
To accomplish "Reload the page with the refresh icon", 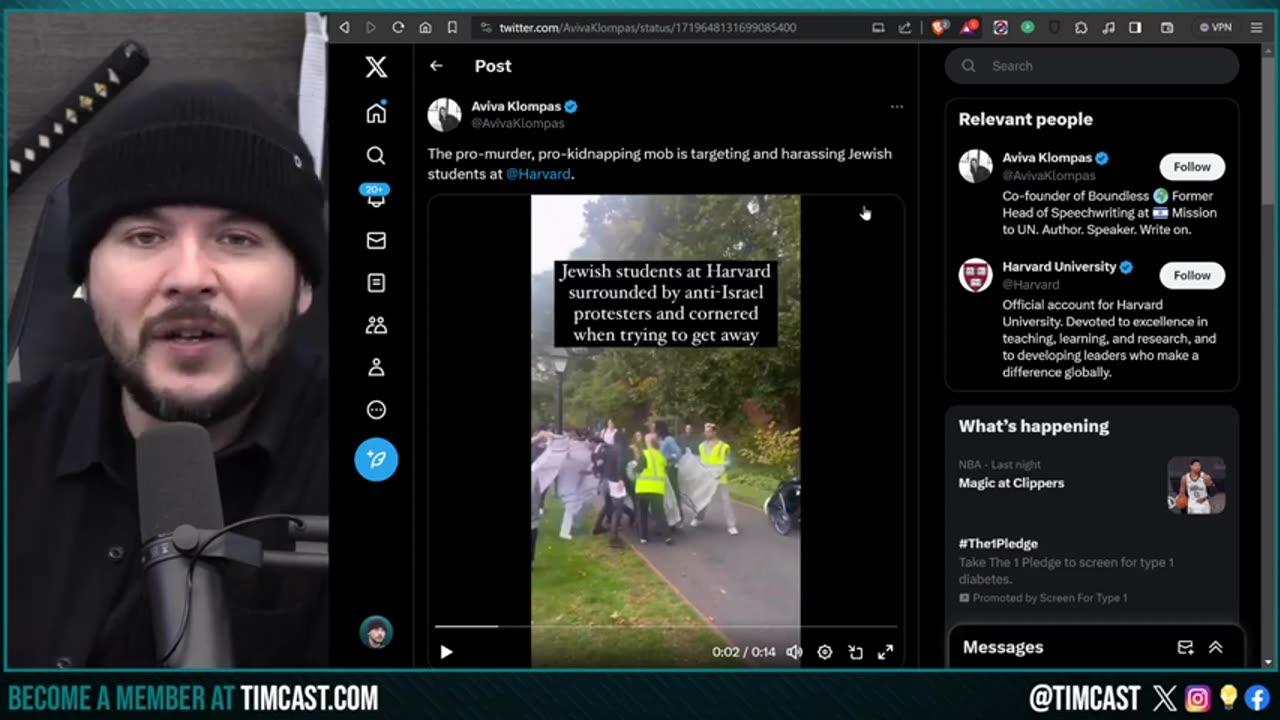I will pos(398,28).
